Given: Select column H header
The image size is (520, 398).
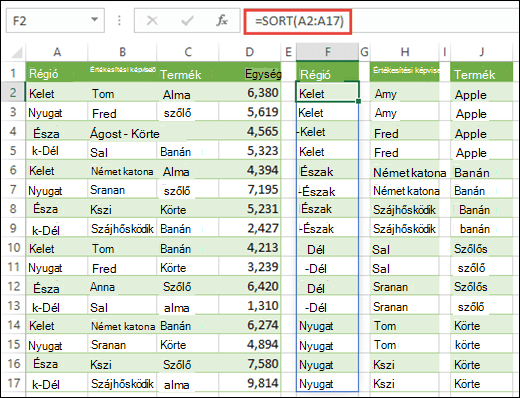Looking at the screenshot, I should click(x=405, y=52).
